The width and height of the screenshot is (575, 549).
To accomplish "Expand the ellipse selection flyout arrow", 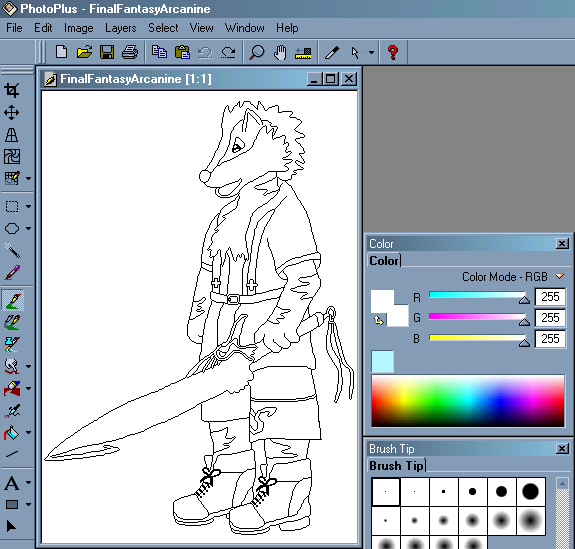I will click(29, 229).
